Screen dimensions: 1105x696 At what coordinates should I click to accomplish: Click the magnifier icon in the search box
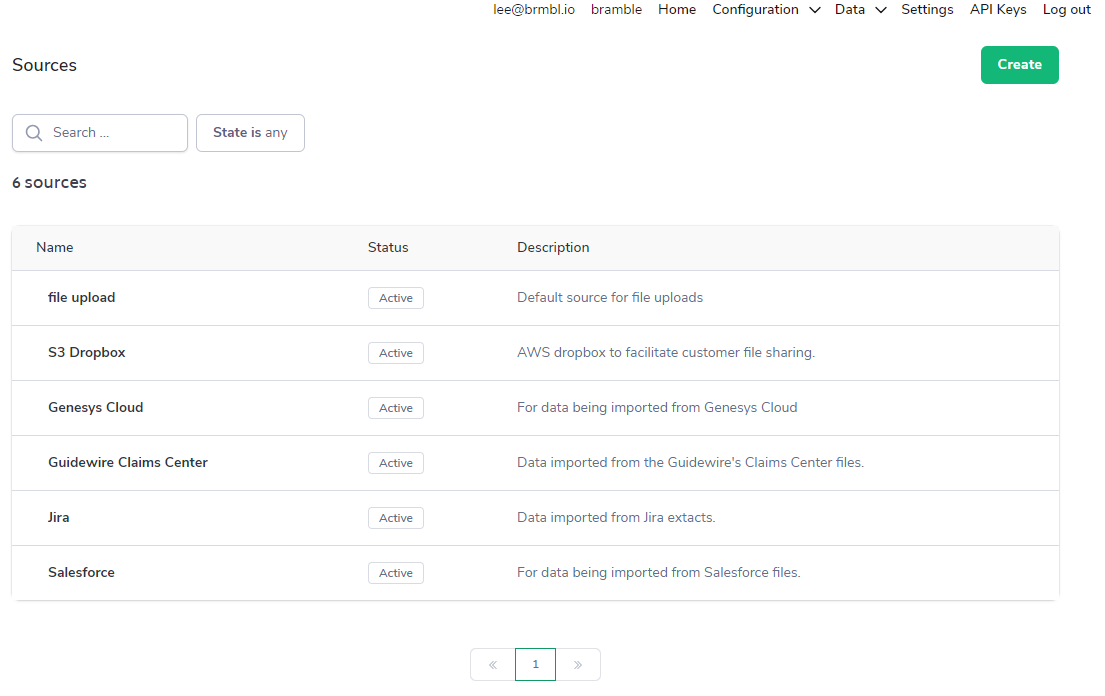tap(34, 133)
